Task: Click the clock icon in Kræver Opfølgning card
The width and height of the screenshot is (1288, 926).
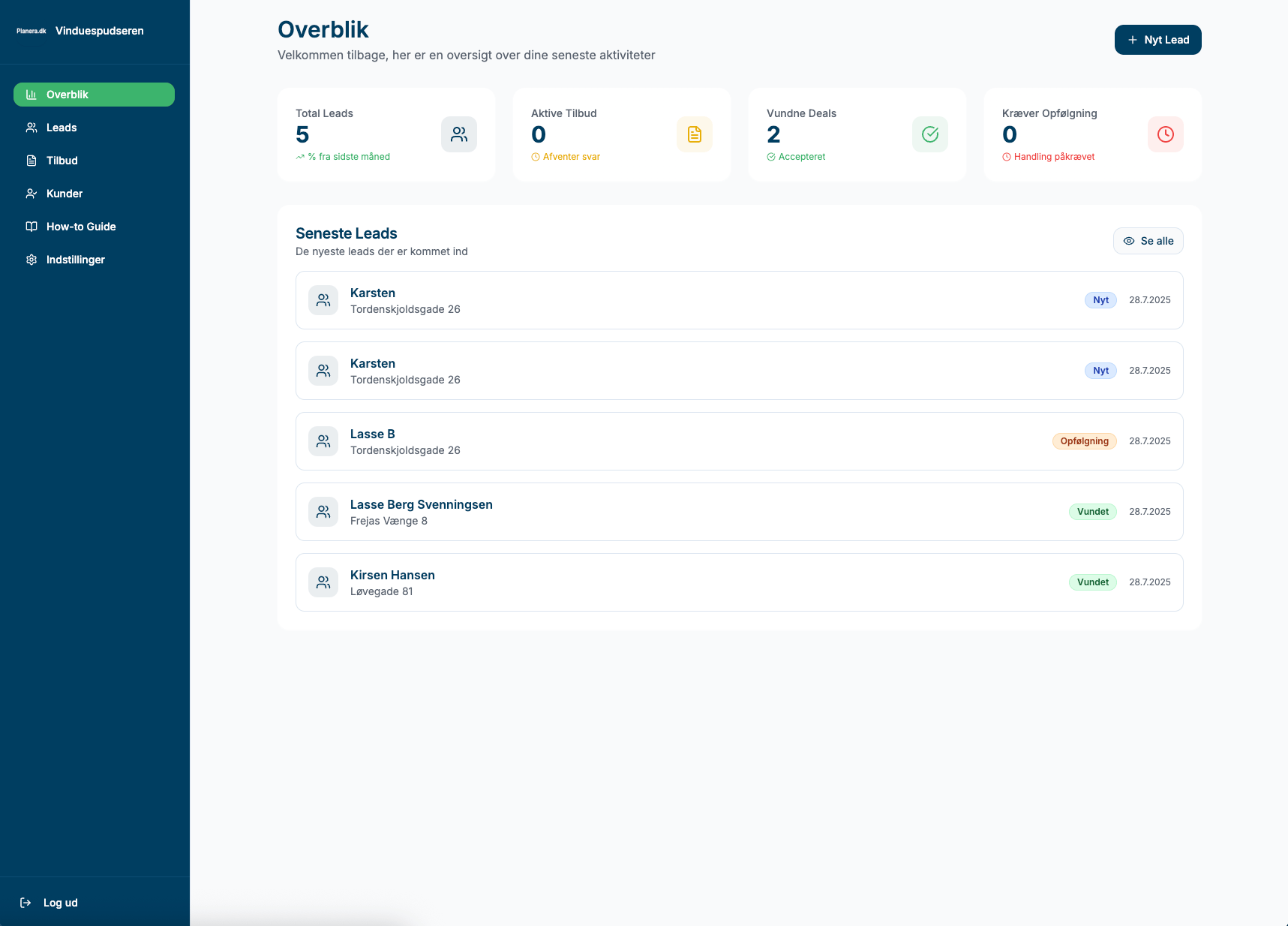Action: (x=1165, y=134)
